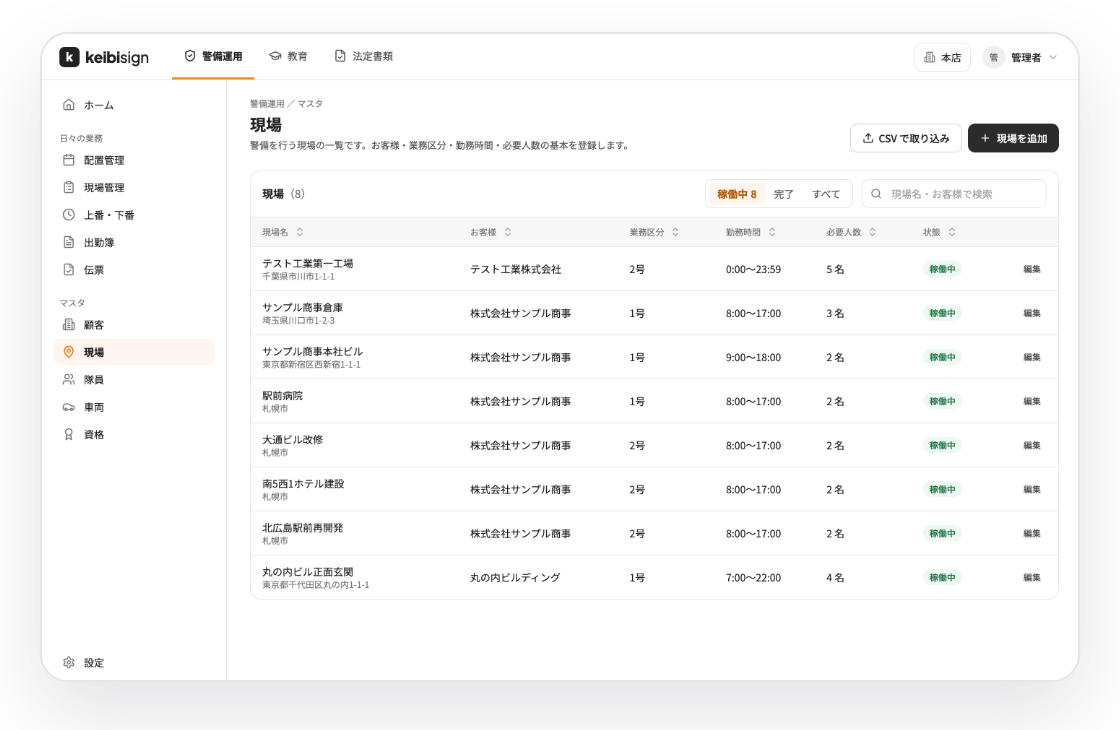Edit the 大通ビル改修 row
1120x730 pixels.
point(1031,446)
